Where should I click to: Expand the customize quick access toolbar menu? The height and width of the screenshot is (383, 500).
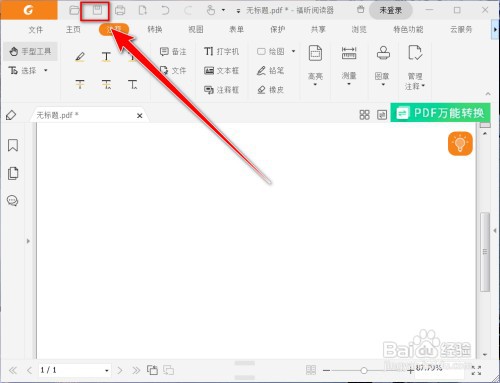pyautogui.click(x=238, y=11)
